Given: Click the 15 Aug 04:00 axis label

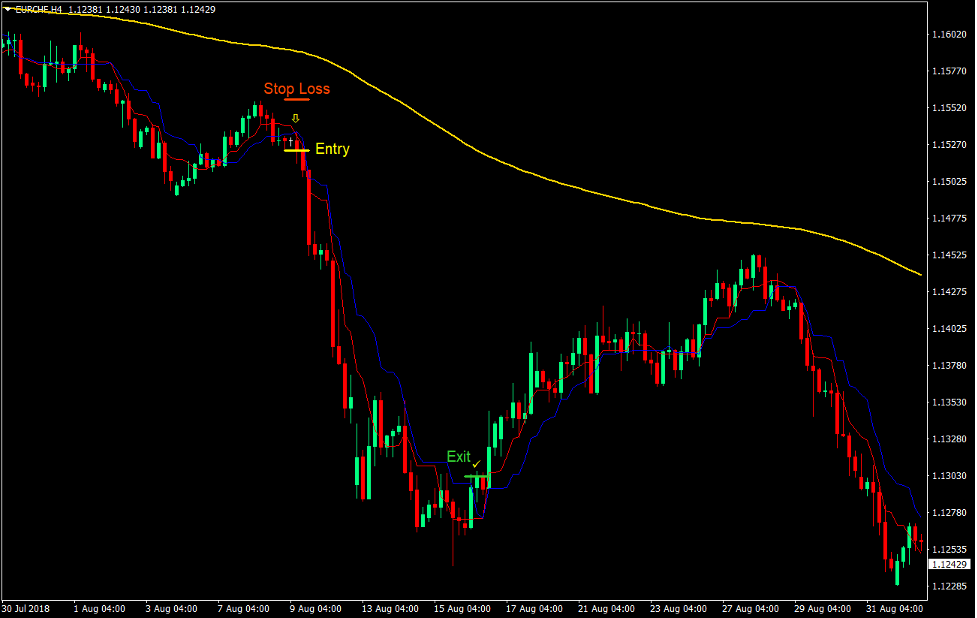Looking at the screenshot, I should [x=461, y=607].
